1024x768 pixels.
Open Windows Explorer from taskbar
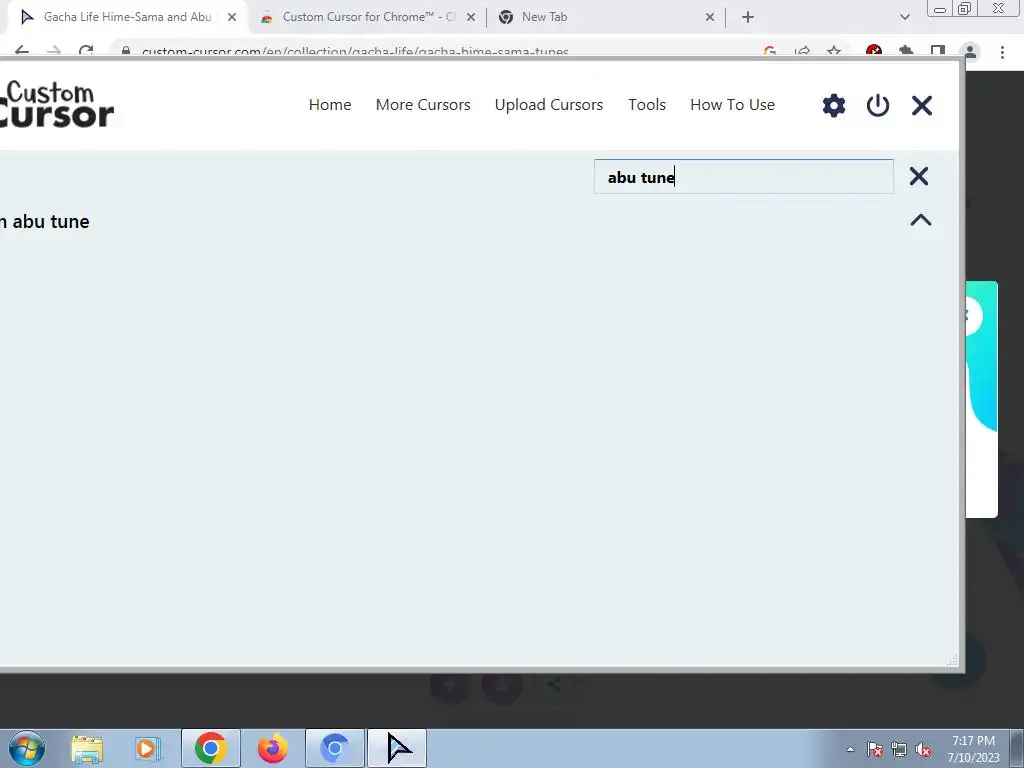87,749
